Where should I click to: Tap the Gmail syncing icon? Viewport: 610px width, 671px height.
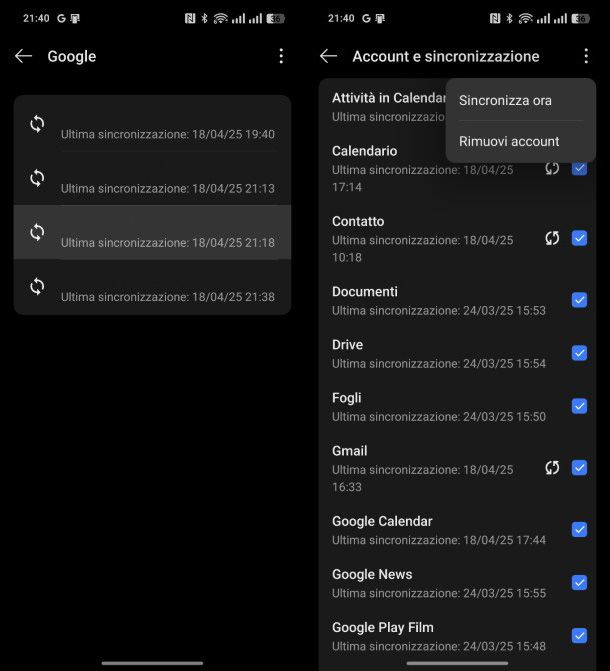pyautogui.click(x=552, y=468)
